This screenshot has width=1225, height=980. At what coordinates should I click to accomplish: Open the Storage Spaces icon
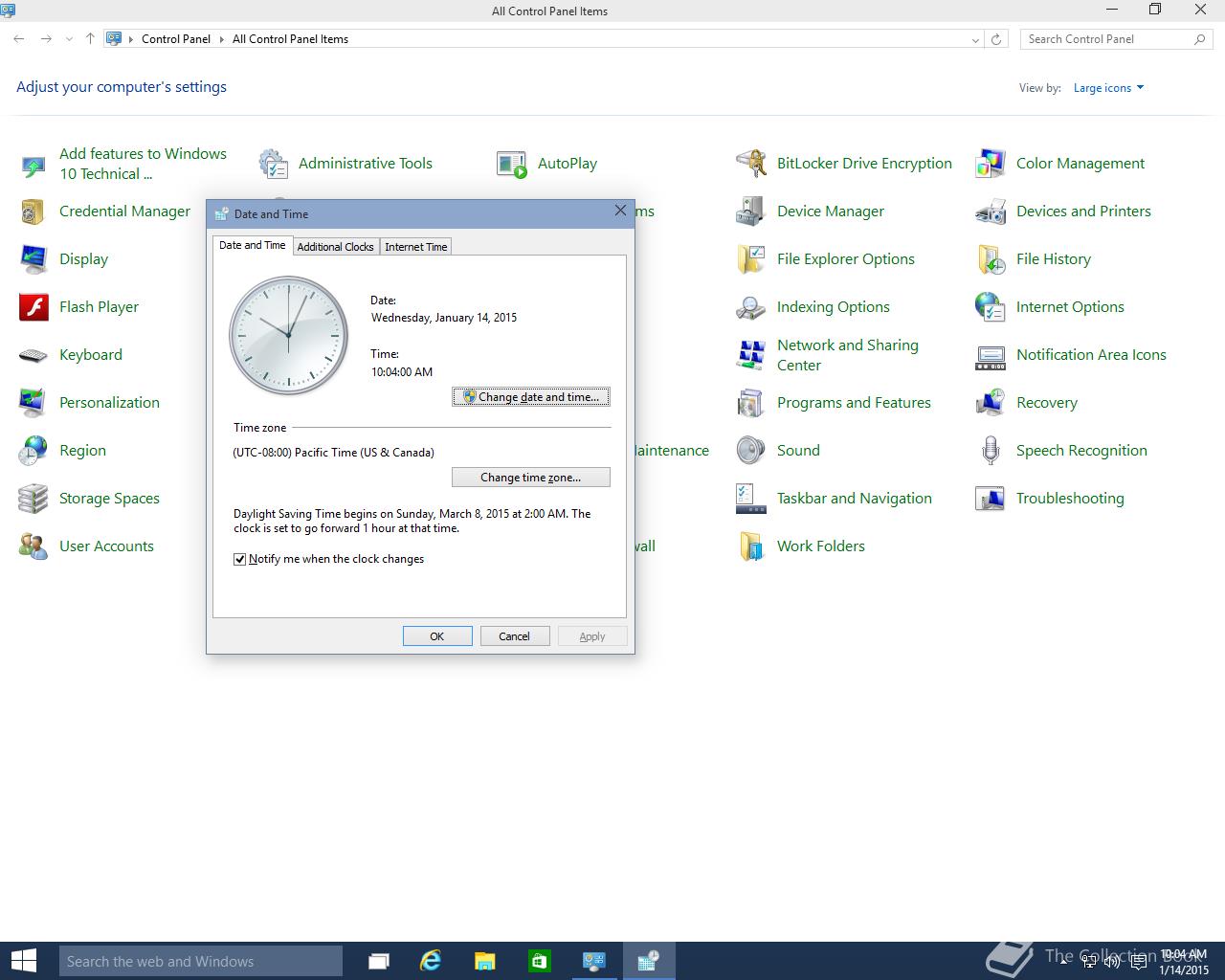point(33,499)
